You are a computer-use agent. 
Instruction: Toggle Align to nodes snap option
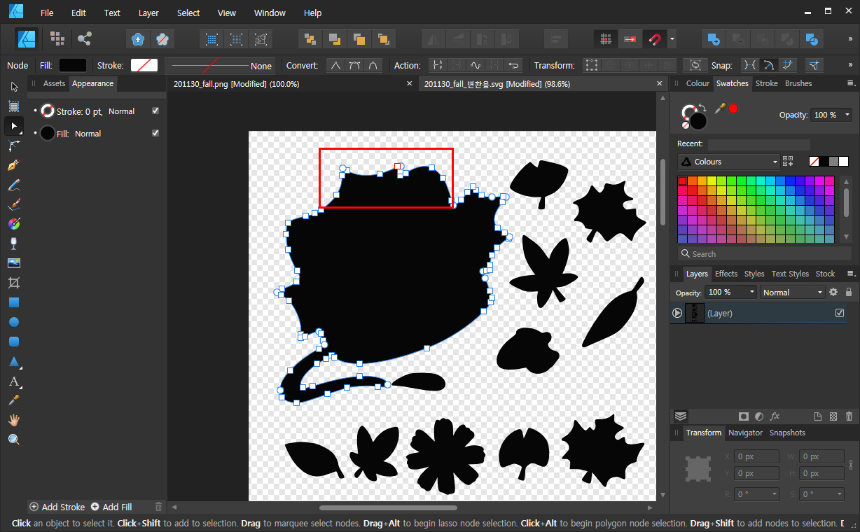[749, 65]
